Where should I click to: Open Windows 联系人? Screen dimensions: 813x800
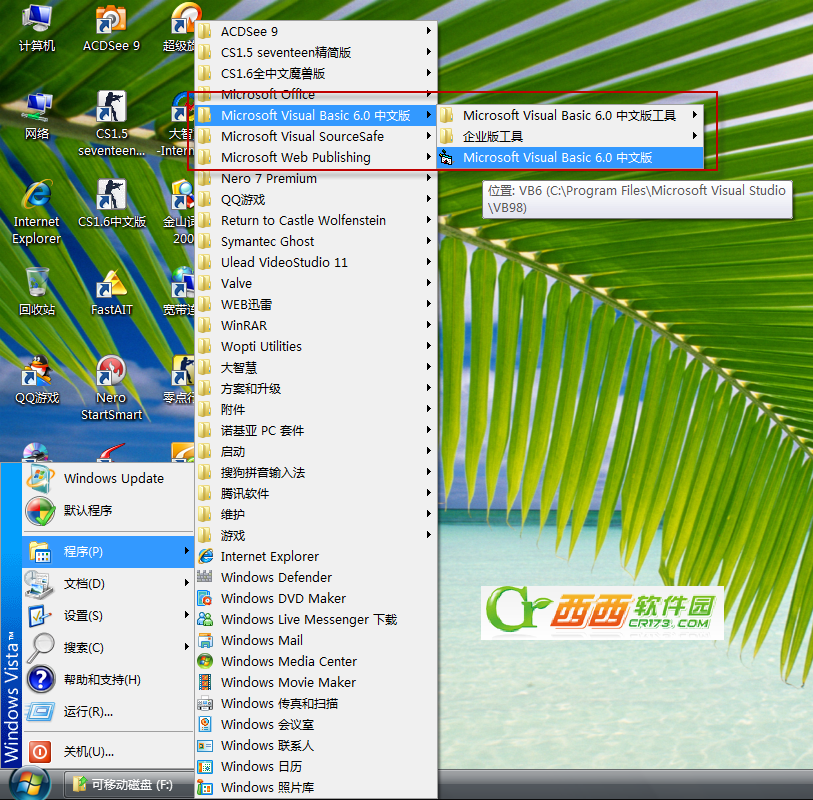click(x=316, y=745)
